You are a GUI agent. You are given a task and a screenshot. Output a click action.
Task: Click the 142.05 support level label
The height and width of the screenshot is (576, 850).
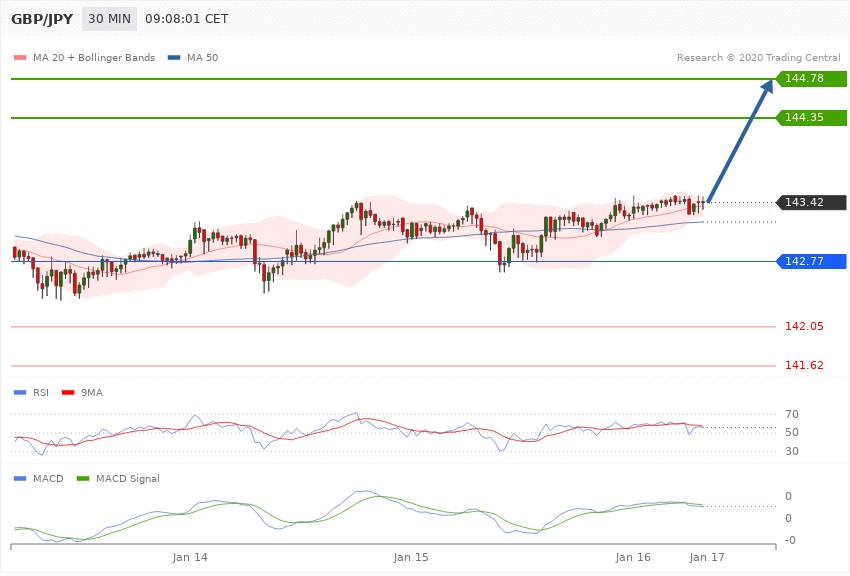point(804,326)
